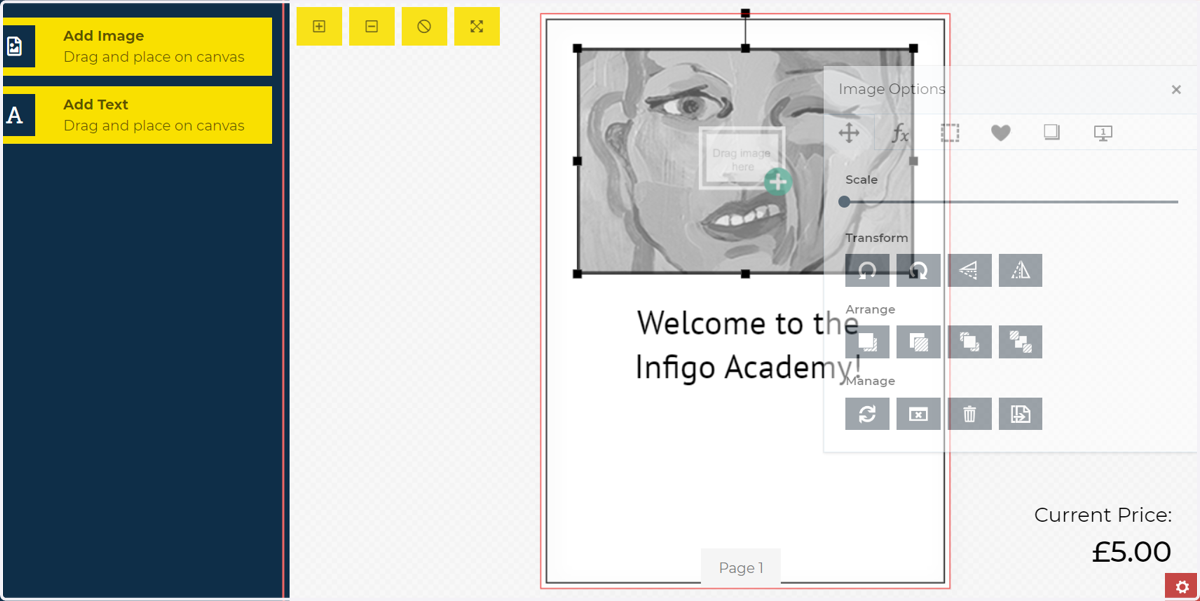Open the fx effects tab
The width and height of the screenshot is (1200, 601).
900,133
